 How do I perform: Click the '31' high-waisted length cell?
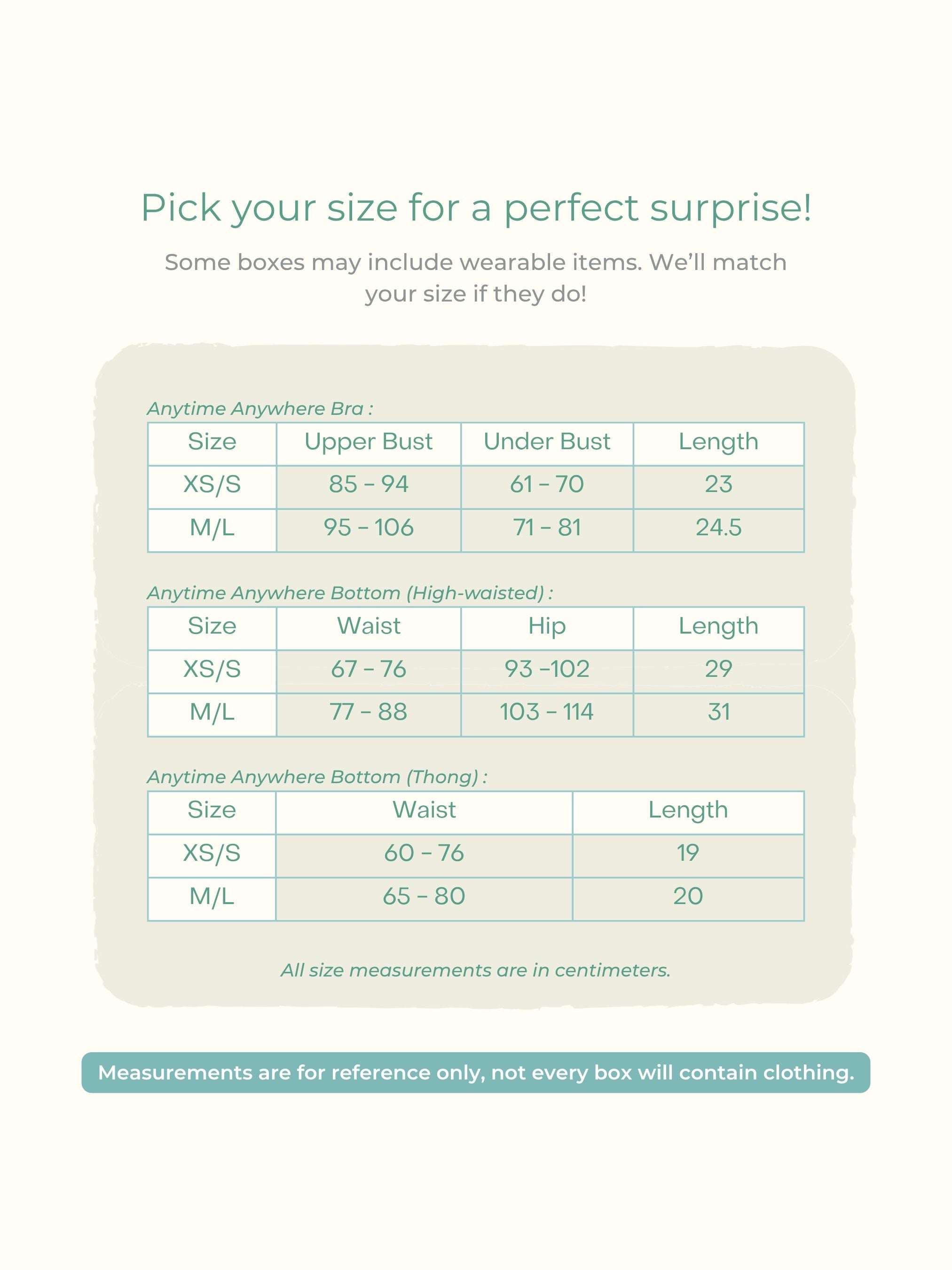(x=718, y=713)
